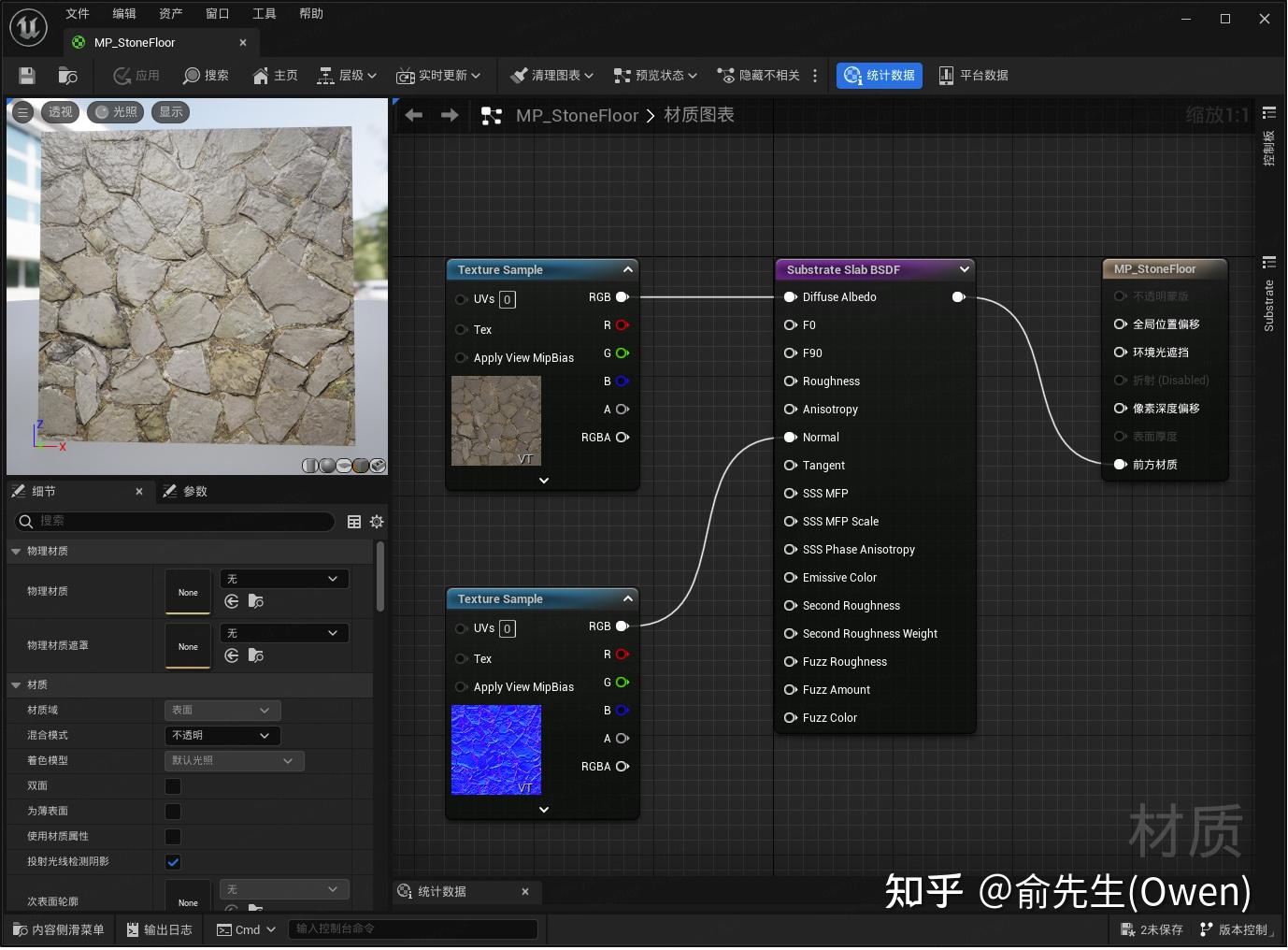This screenshot has height=950, width=1288.
Task: Switch to the 参数 tab
Action: pos(195,491)
